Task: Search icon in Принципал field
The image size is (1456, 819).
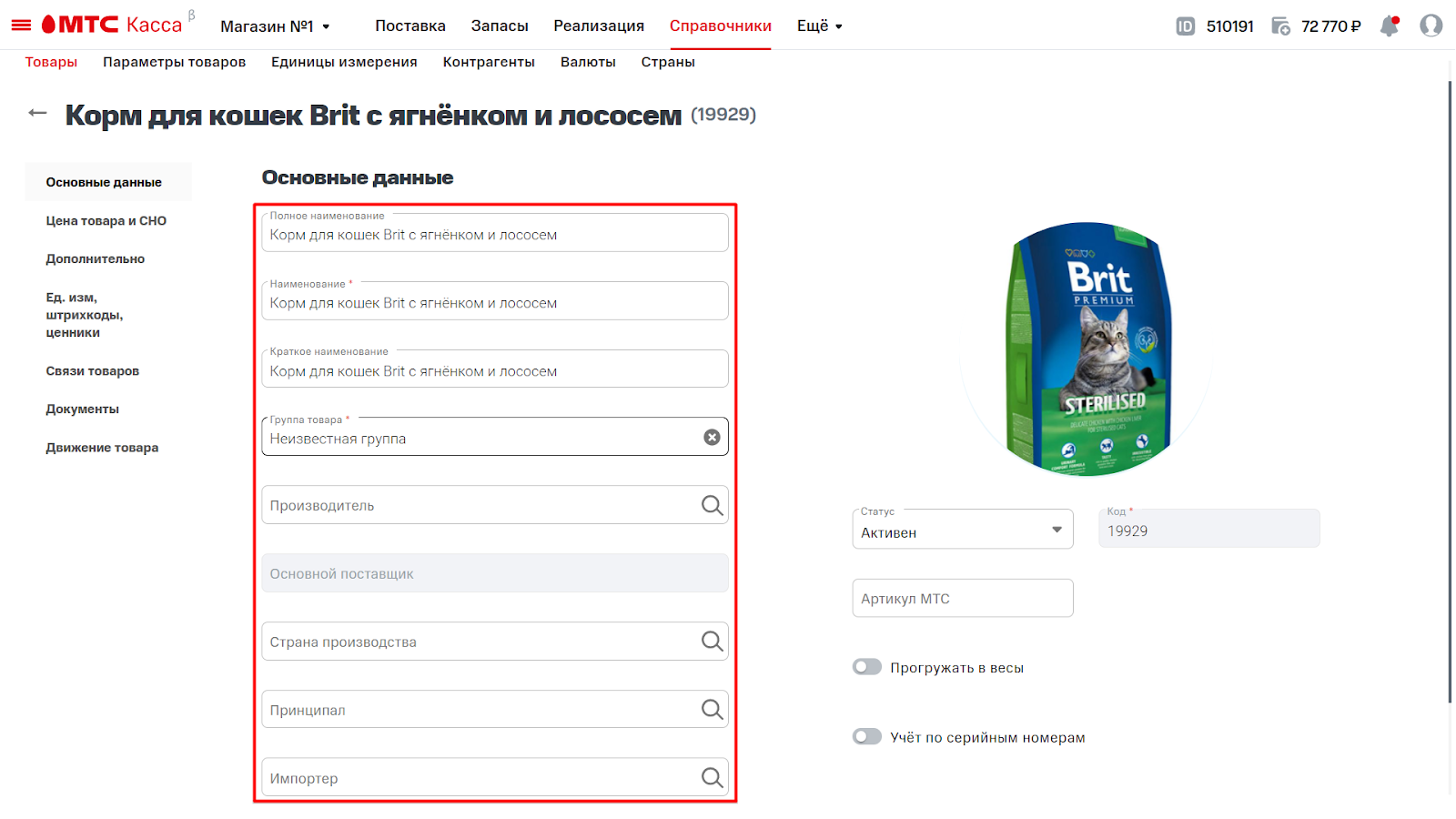Action: click(x=712, y=710)
